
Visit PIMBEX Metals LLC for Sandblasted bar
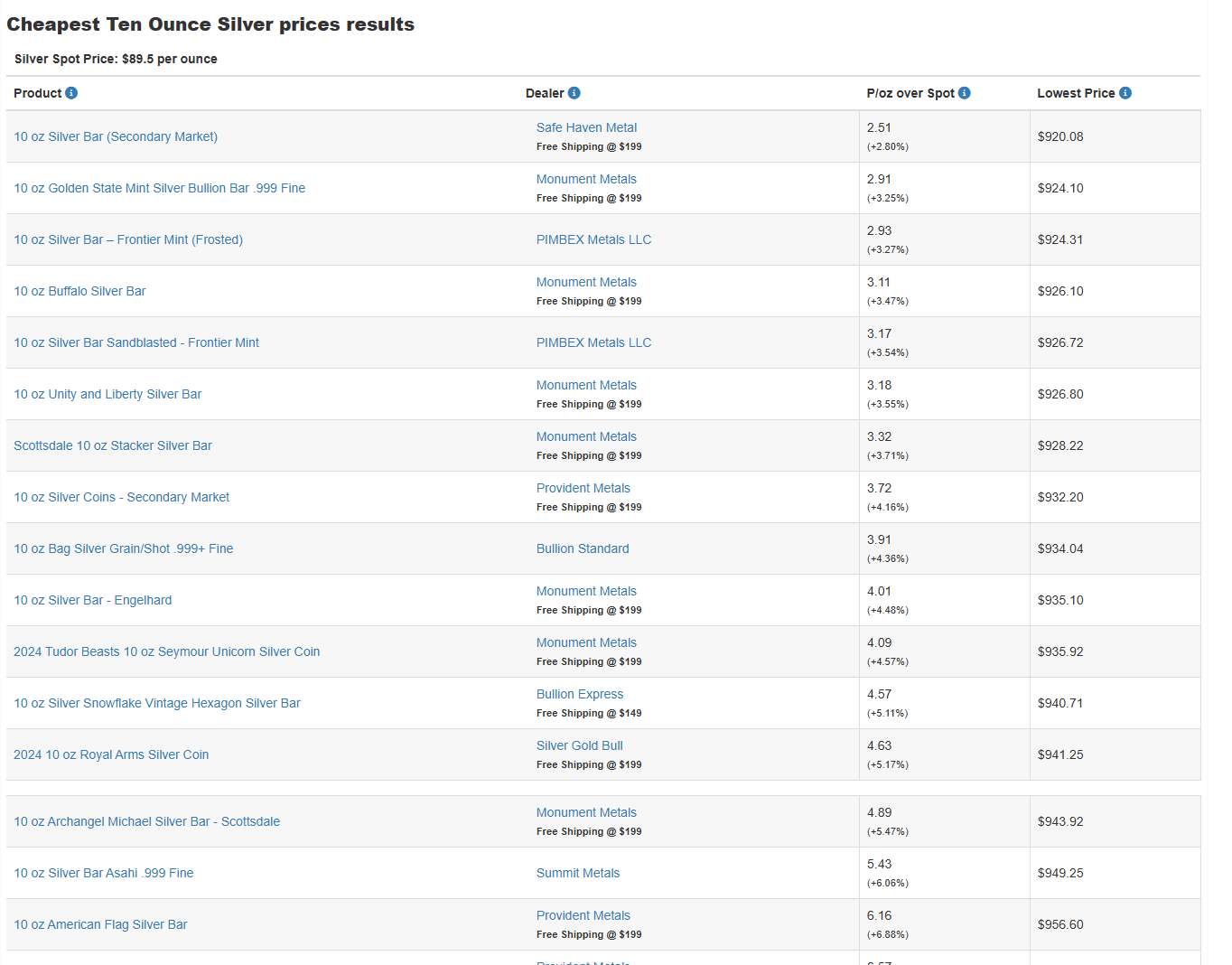pyautogui.click(x=593, y=342)
